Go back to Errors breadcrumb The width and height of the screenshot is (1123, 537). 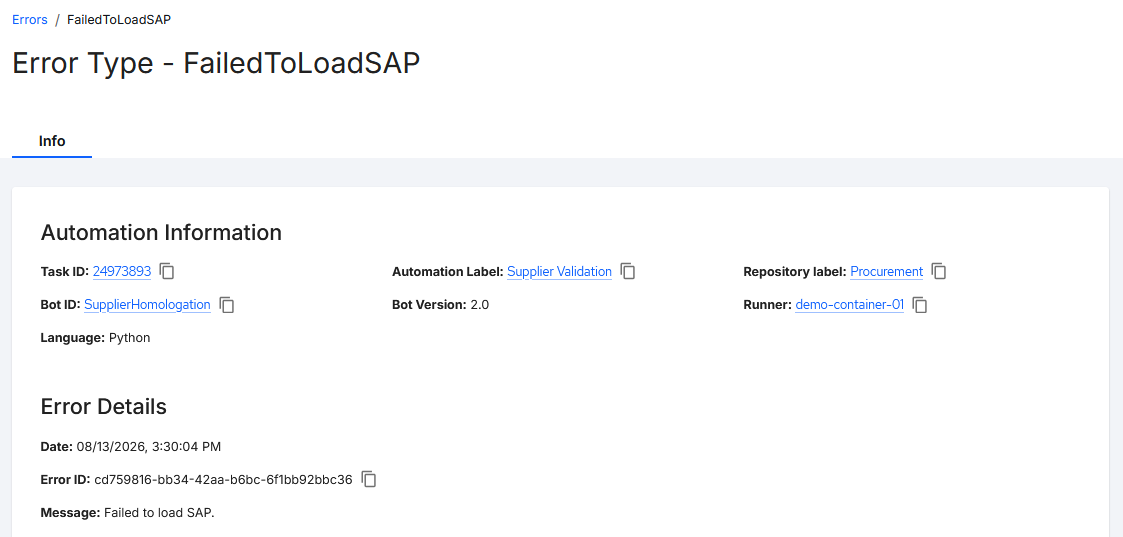[29, 19]
